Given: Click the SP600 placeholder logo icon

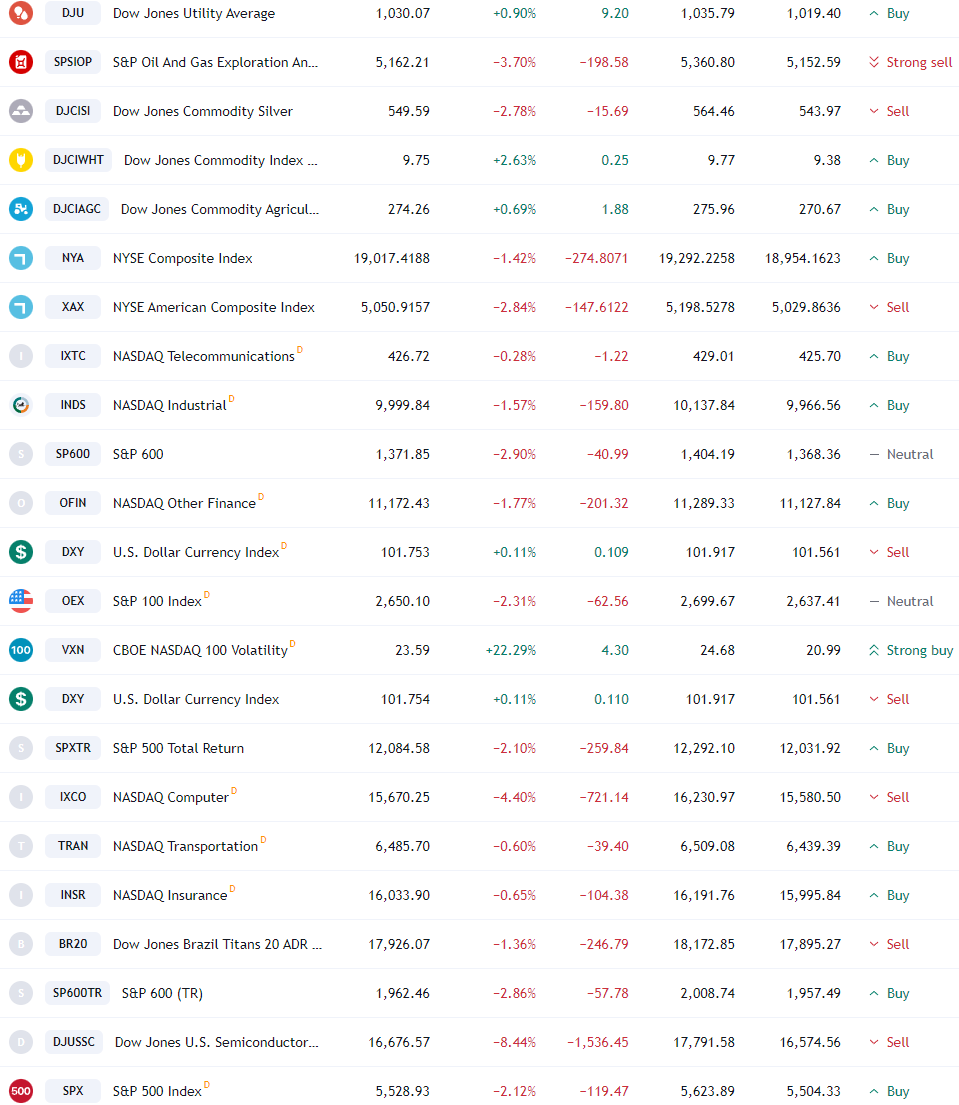Looking at the screenshot, I should point(21,454).
